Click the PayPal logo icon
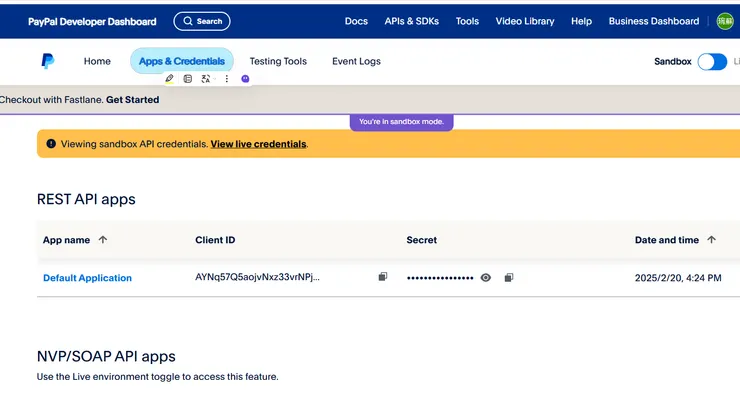The width and height of the screenshot is (740, 409). [x=47, y=61]
